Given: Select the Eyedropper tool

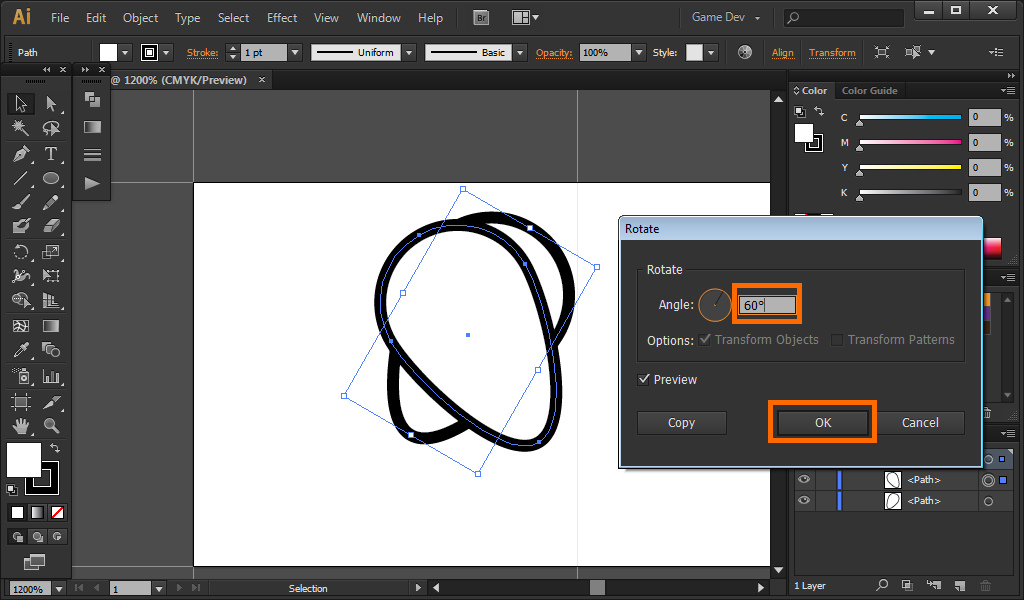Looking at the screenshot, I should pos(20,350).
